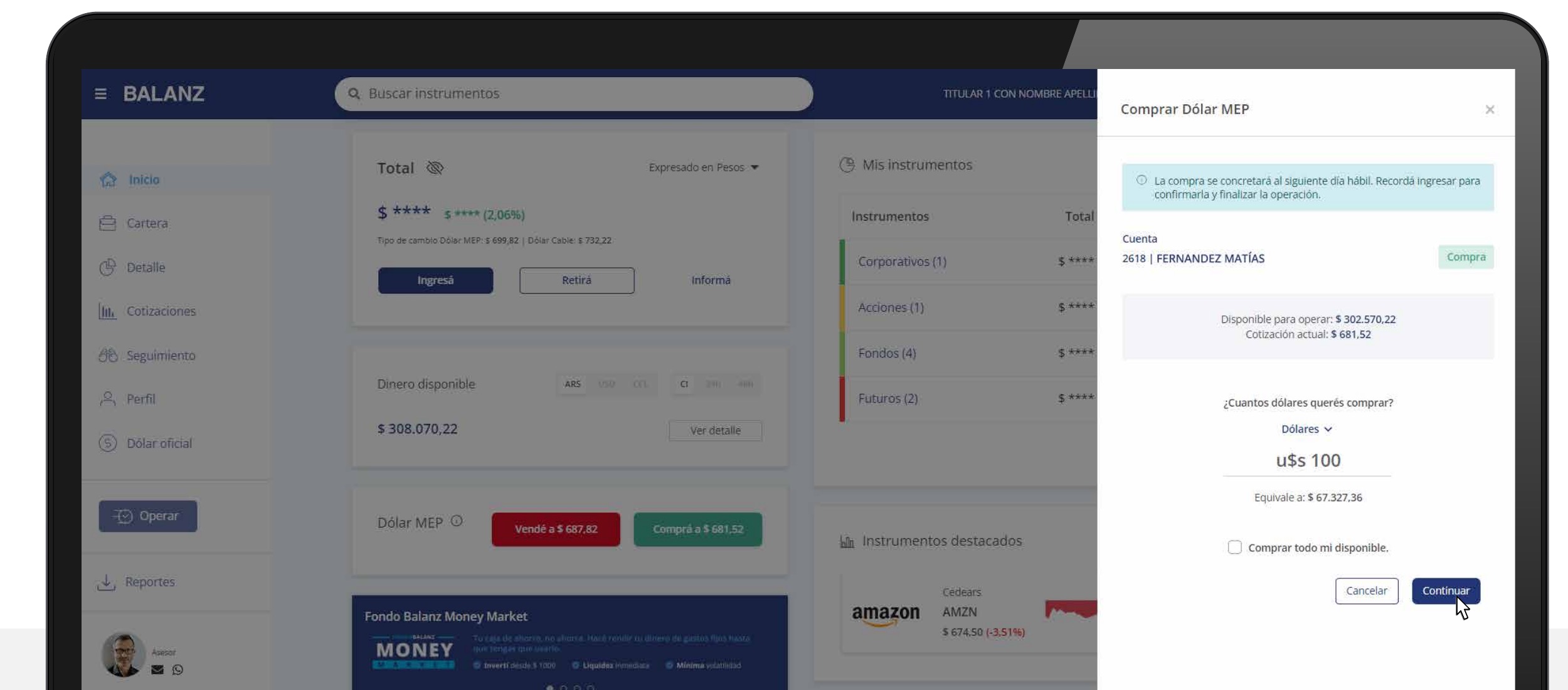
Task: Click Vendé a $ 687,82 button
Action: tap(556, 529)
